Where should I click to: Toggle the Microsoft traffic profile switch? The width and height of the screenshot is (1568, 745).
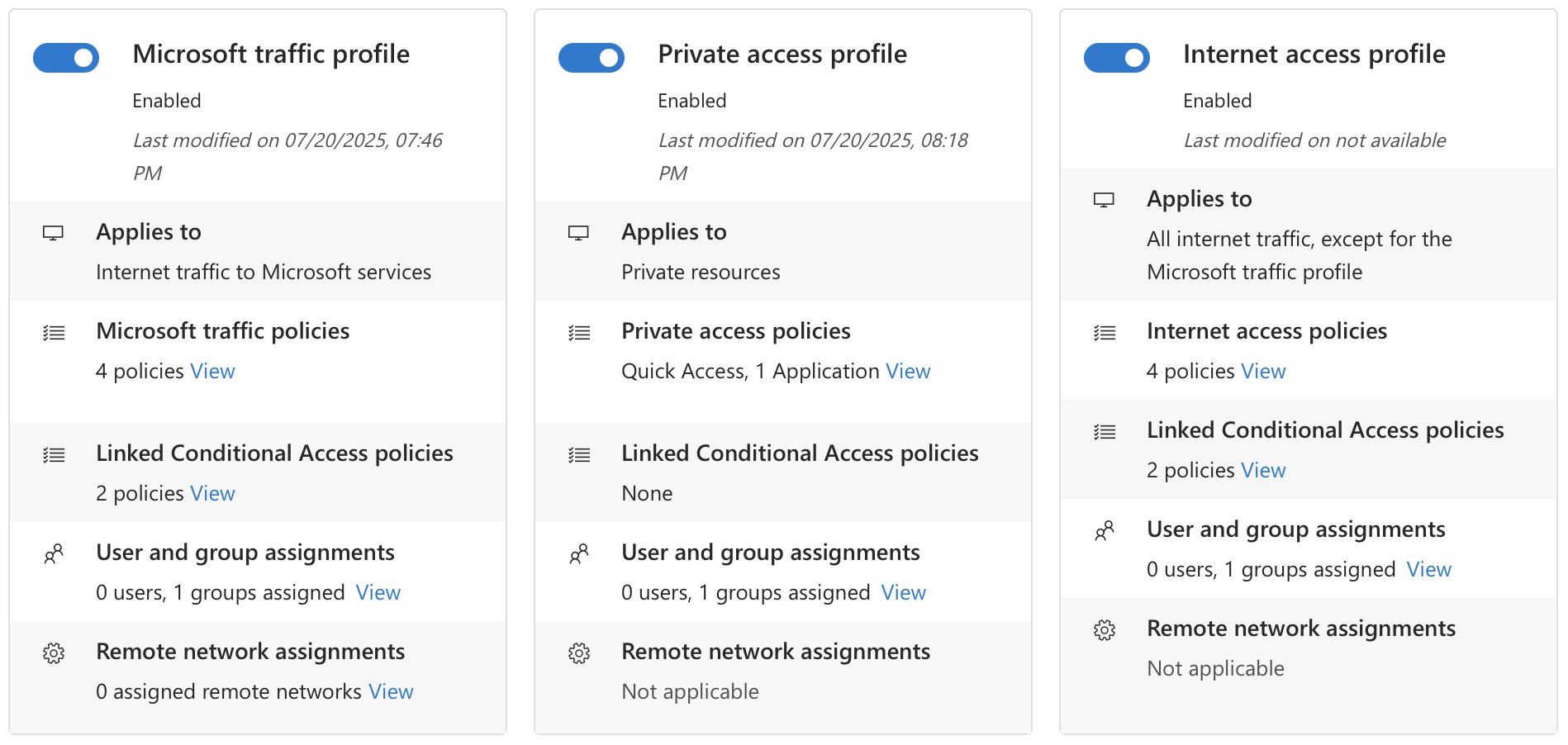coord(66,58)
